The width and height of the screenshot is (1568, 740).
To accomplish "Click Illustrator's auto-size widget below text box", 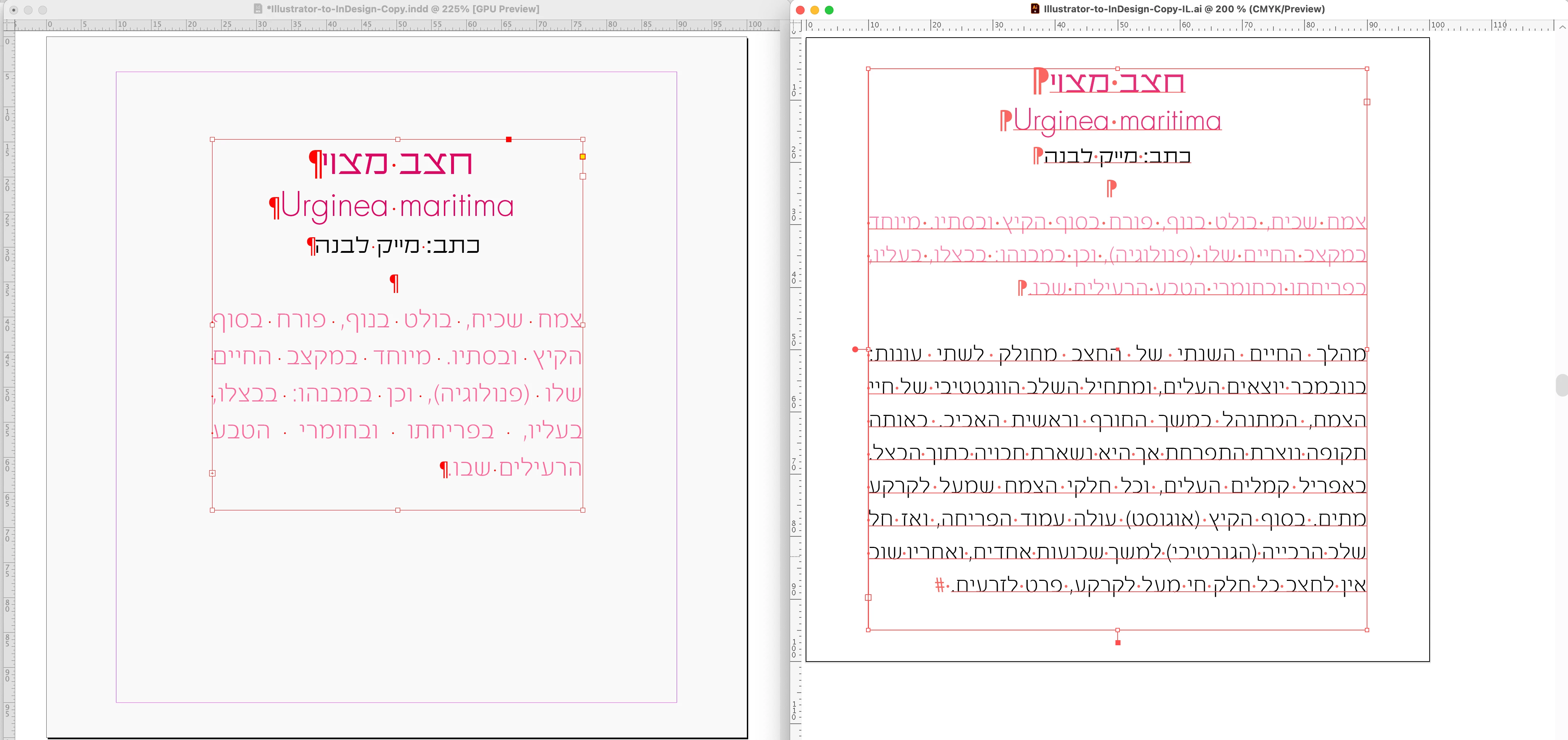I will 1118,643.
